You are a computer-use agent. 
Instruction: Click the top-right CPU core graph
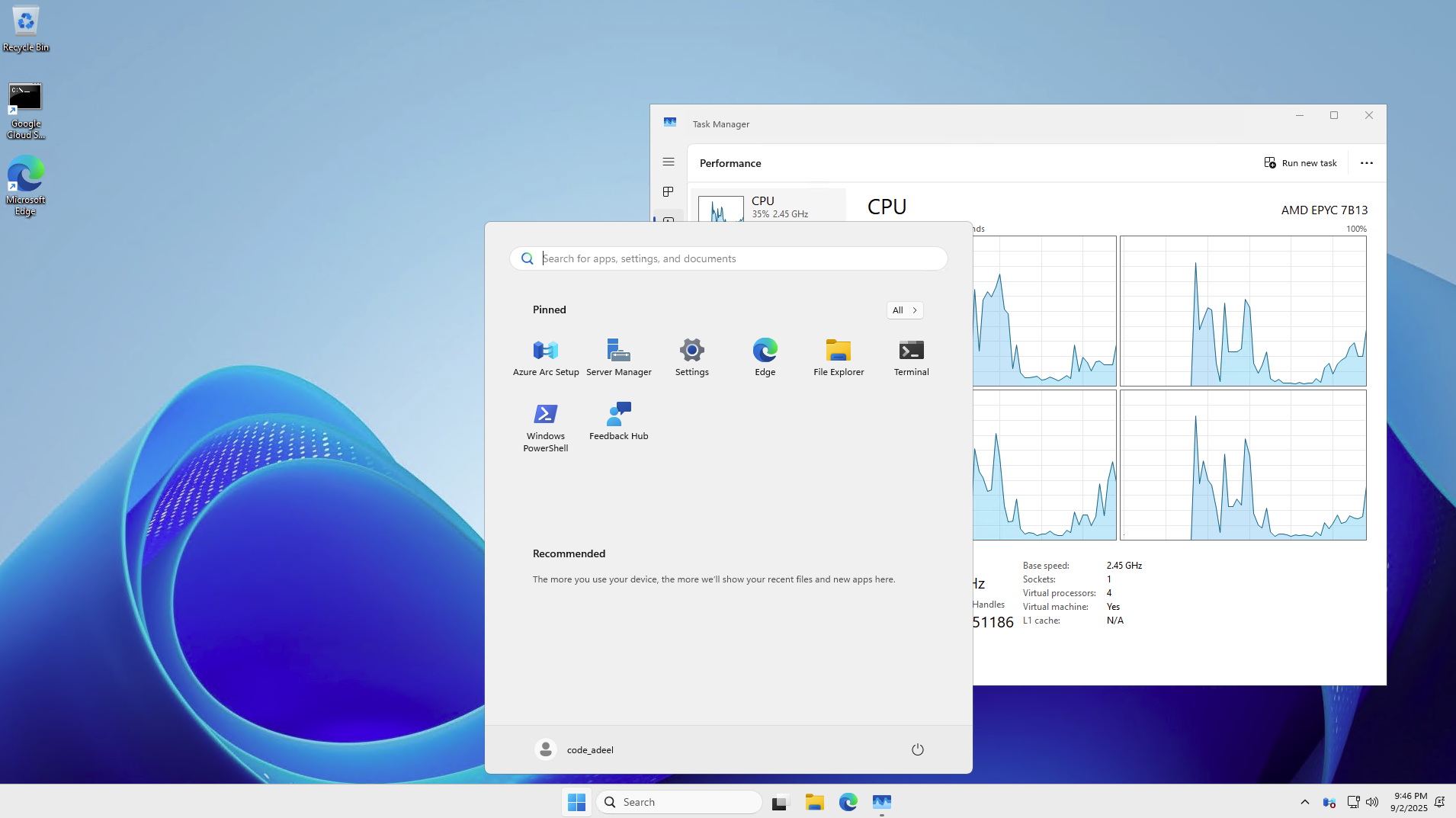1243,311
